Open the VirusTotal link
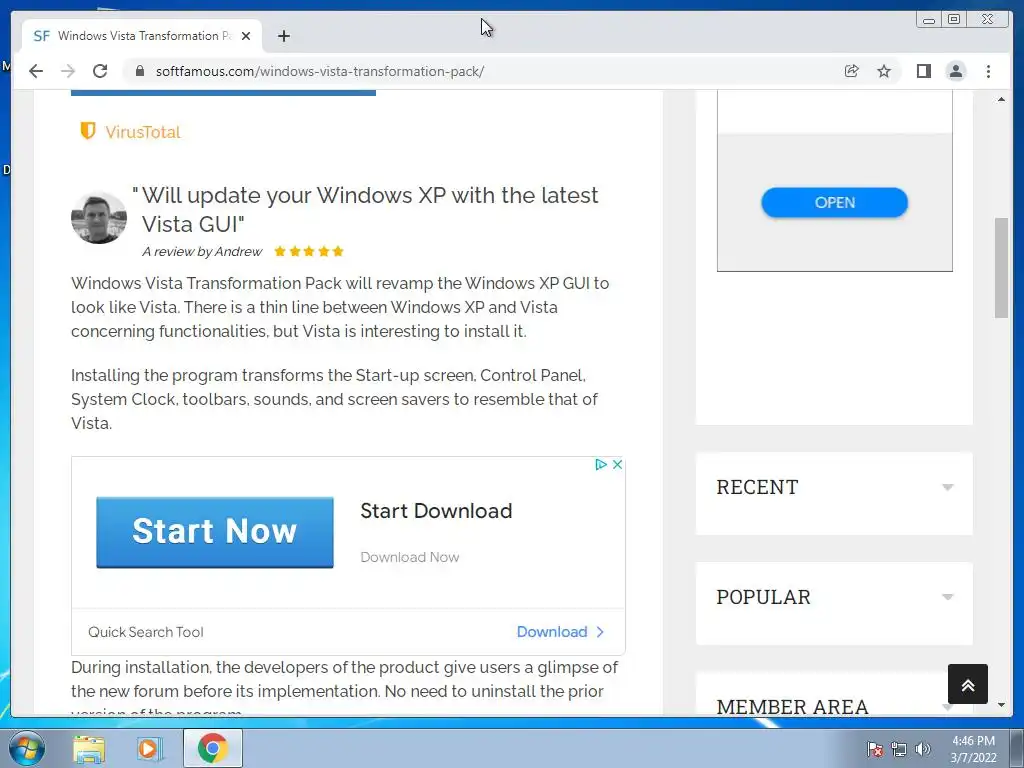 (142, 132)
